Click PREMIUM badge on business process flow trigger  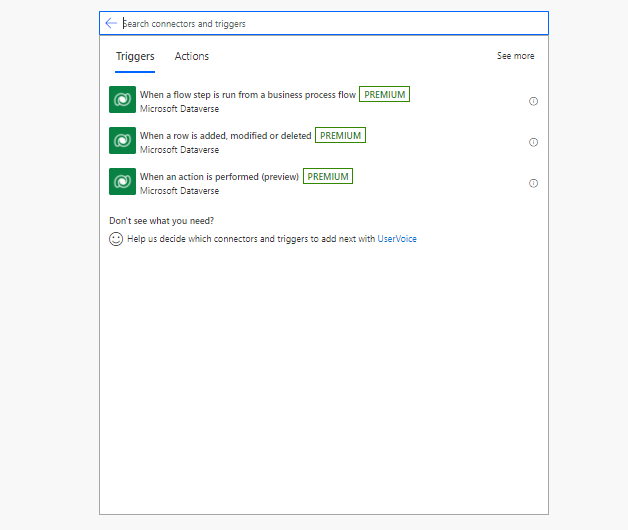[384, 94]
